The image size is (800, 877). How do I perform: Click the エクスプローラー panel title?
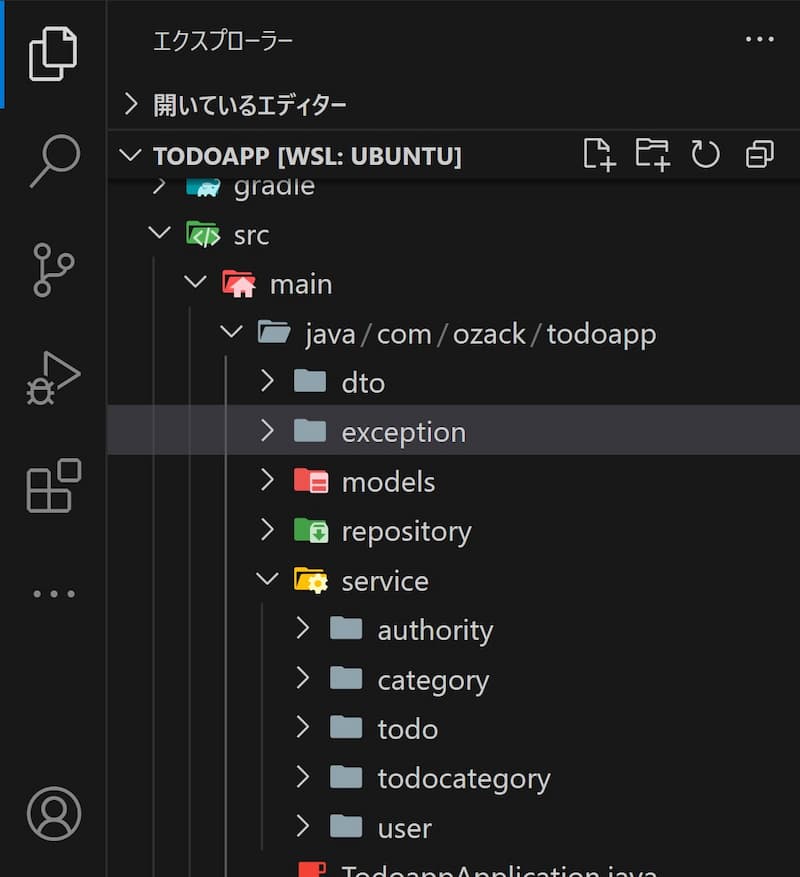coord(223,41)
